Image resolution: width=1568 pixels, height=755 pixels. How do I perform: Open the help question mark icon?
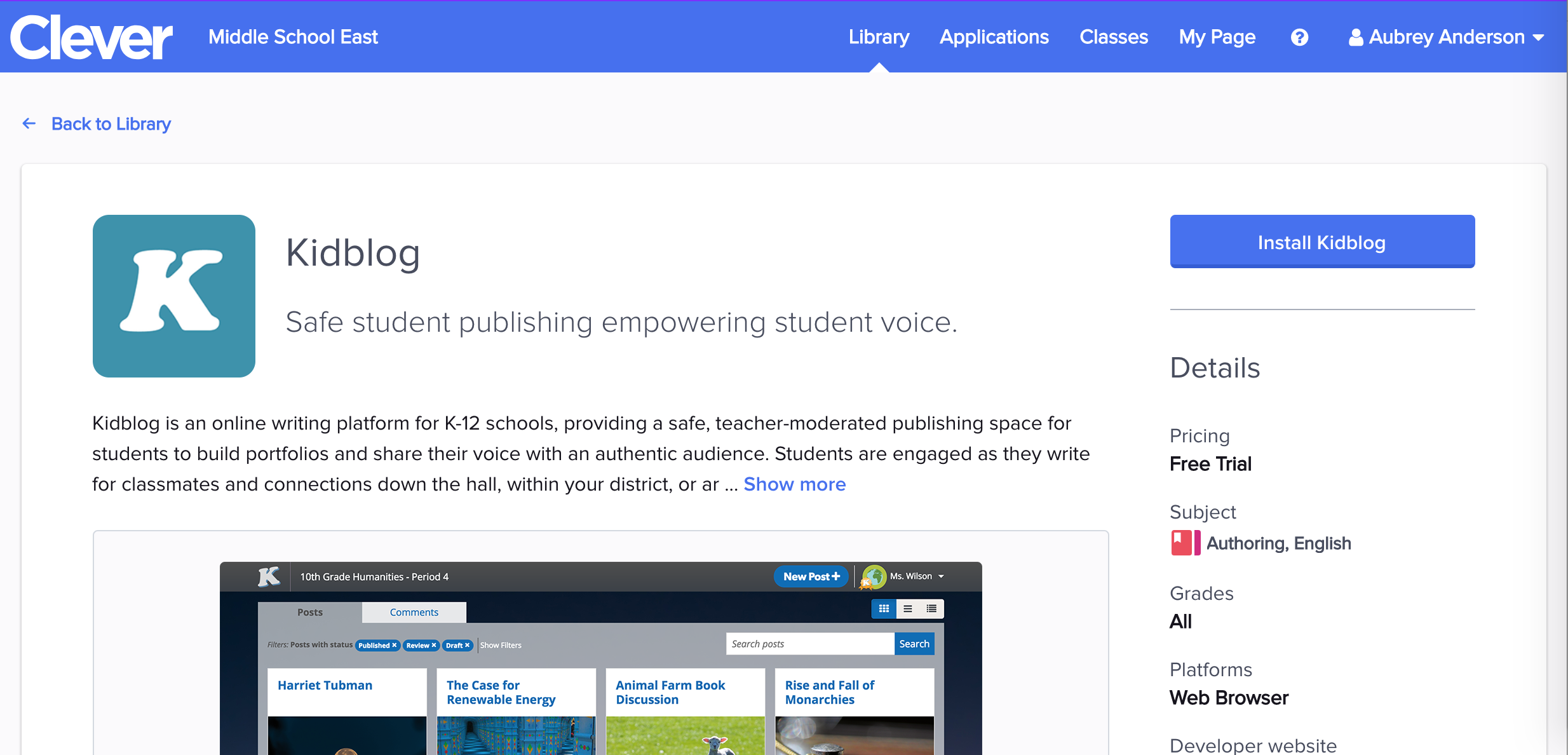(x=1299, y=37)
